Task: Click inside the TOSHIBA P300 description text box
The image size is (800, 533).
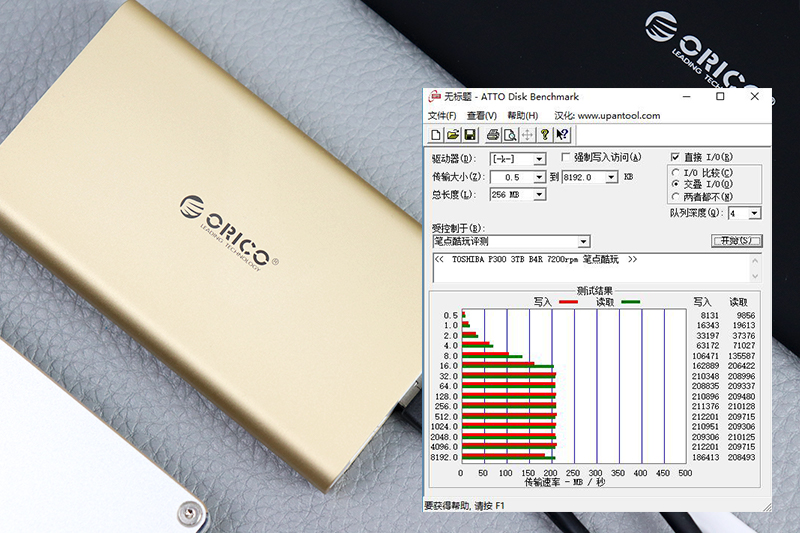Action: click(592, 268)
